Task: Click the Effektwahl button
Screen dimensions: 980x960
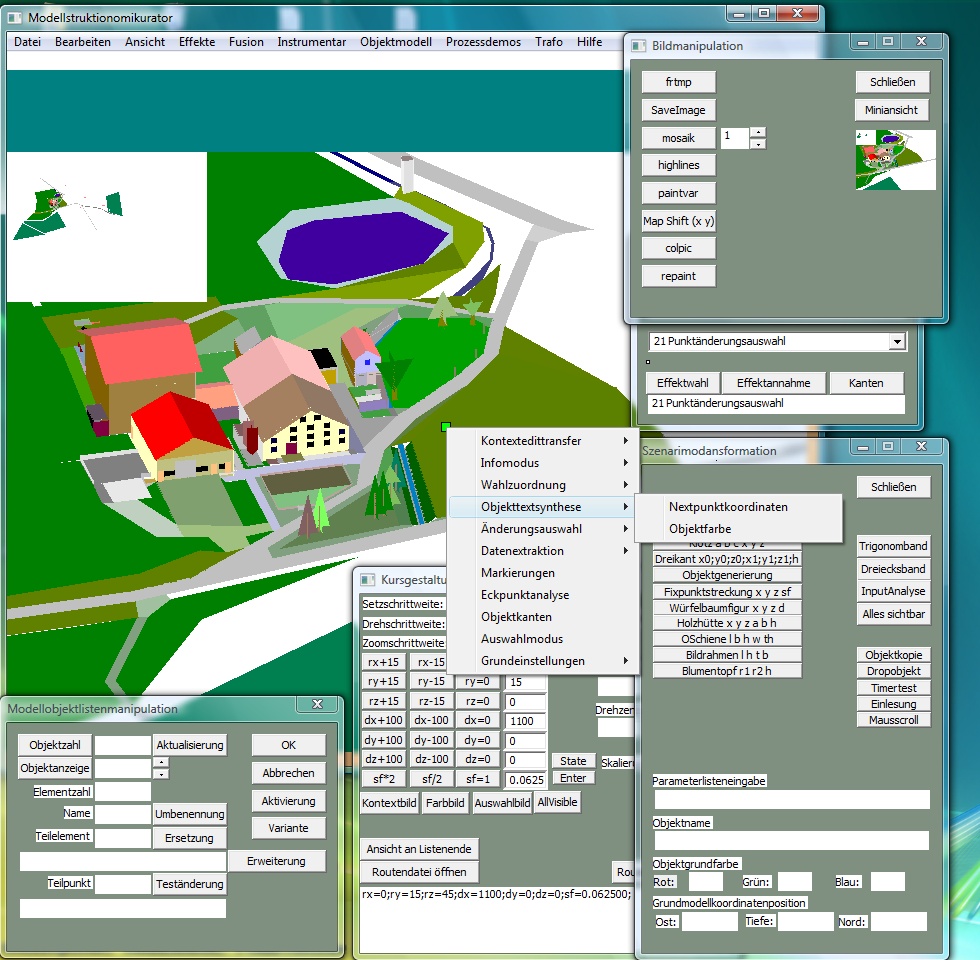Action: click(682, 383)
